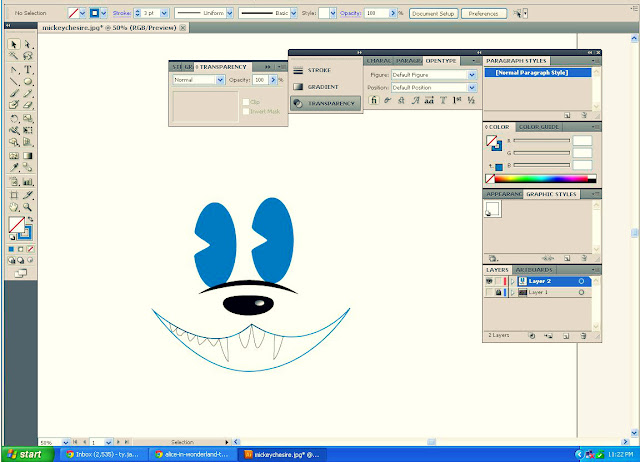Viewport: 640px width, 462px height.
Task: Expand Layer 1 disclosure triangle
Action: (x=513, y=292)
